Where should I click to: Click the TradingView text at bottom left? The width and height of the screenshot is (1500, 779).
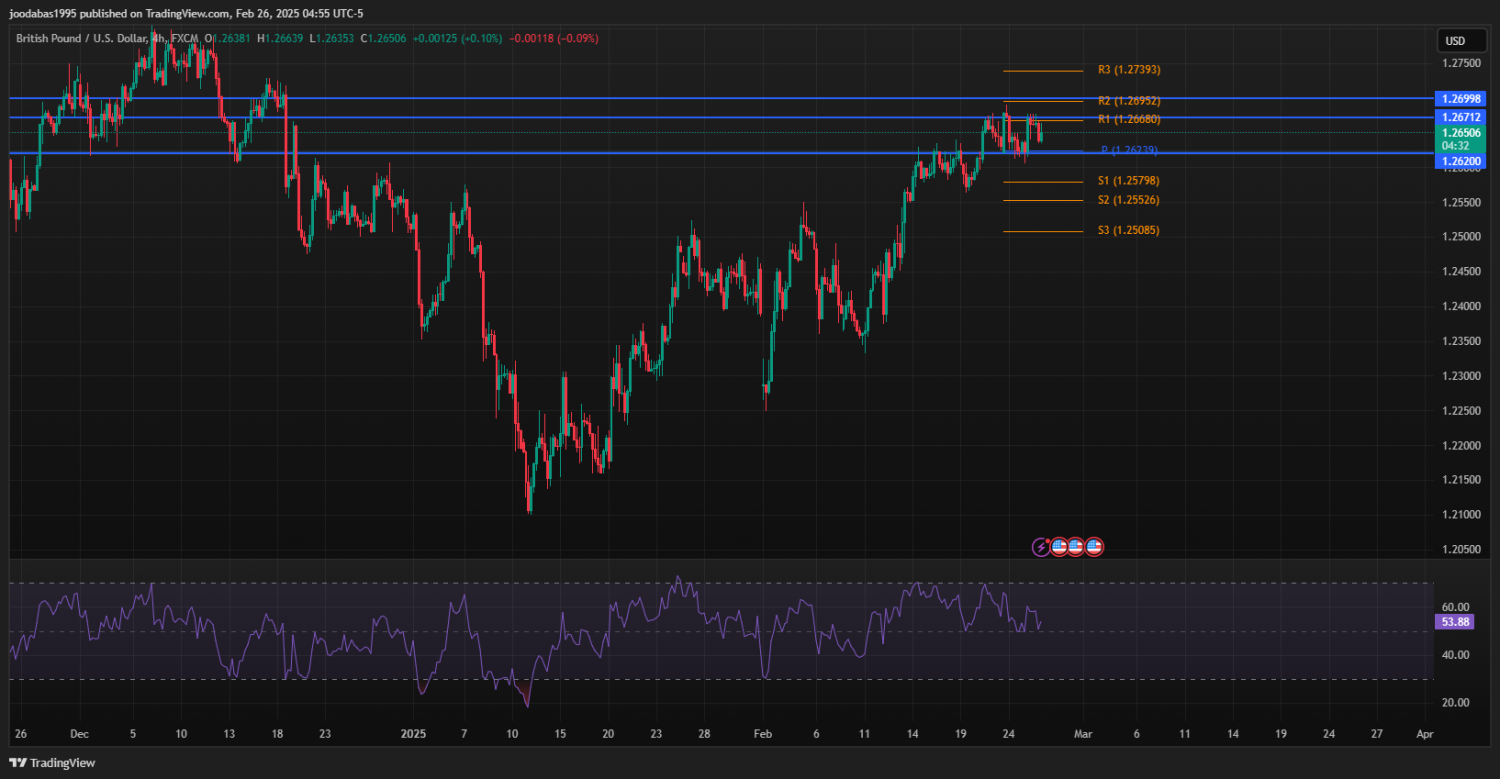point(63,763)
